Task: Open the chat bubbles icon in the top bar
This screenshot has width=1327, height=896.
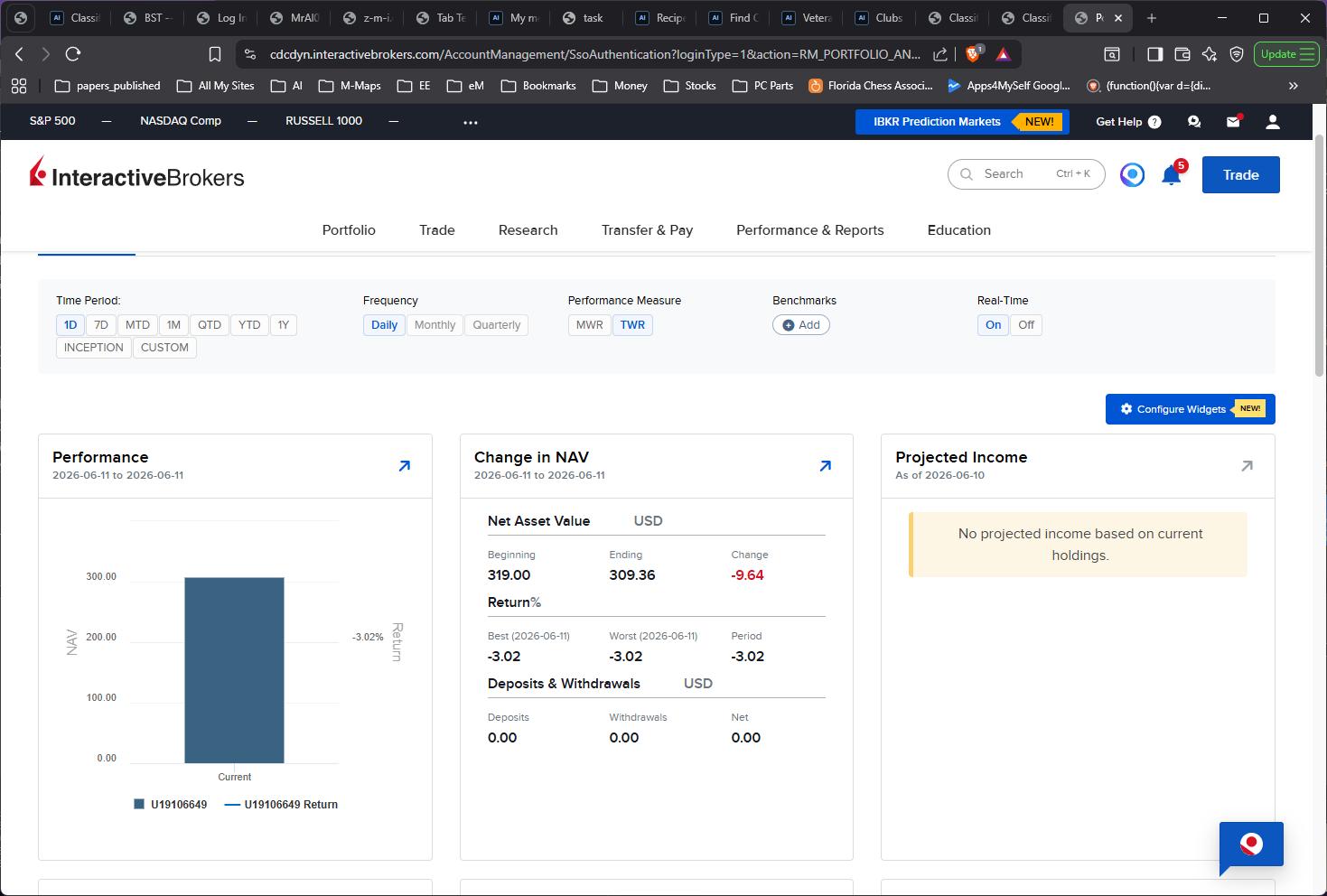Action: [x=1194, y=122]
